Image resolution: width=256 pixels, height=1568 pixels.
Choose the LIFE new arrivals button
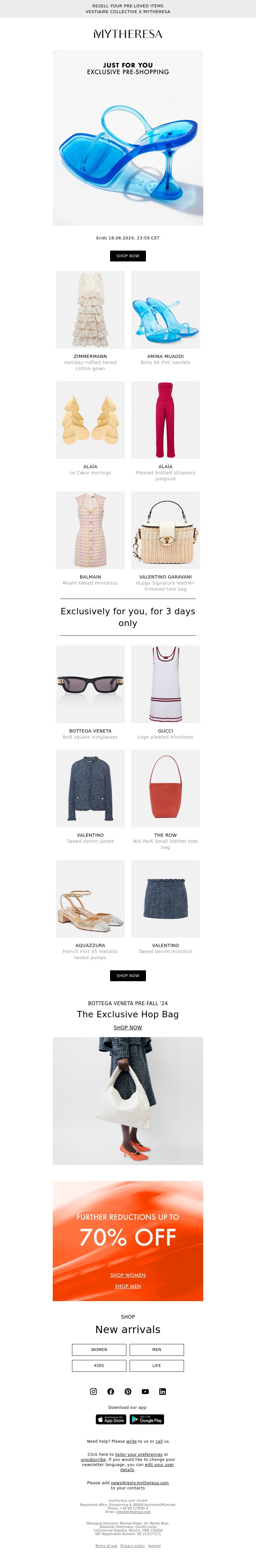[157, 1365]
